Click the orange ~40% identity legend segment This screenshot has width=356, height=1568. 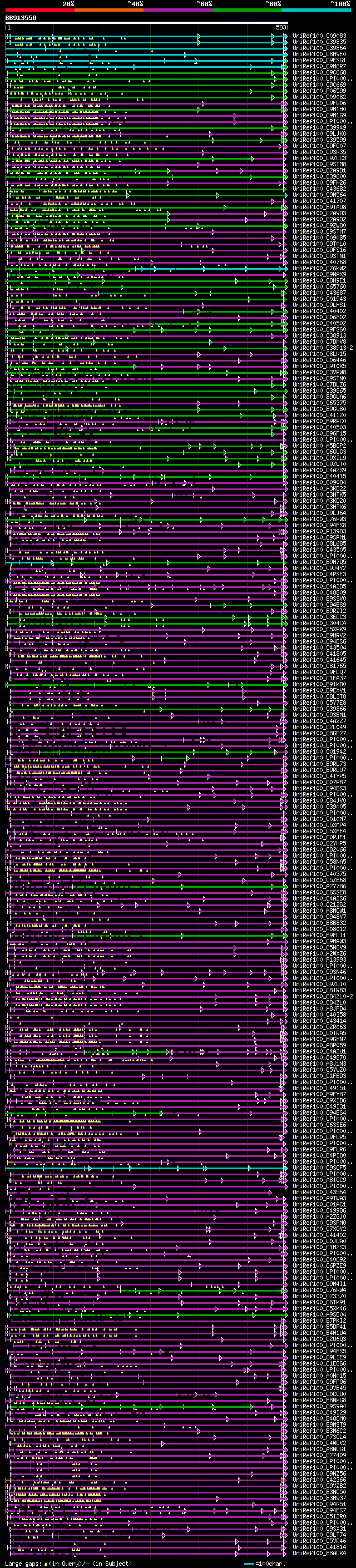[109, 10]
